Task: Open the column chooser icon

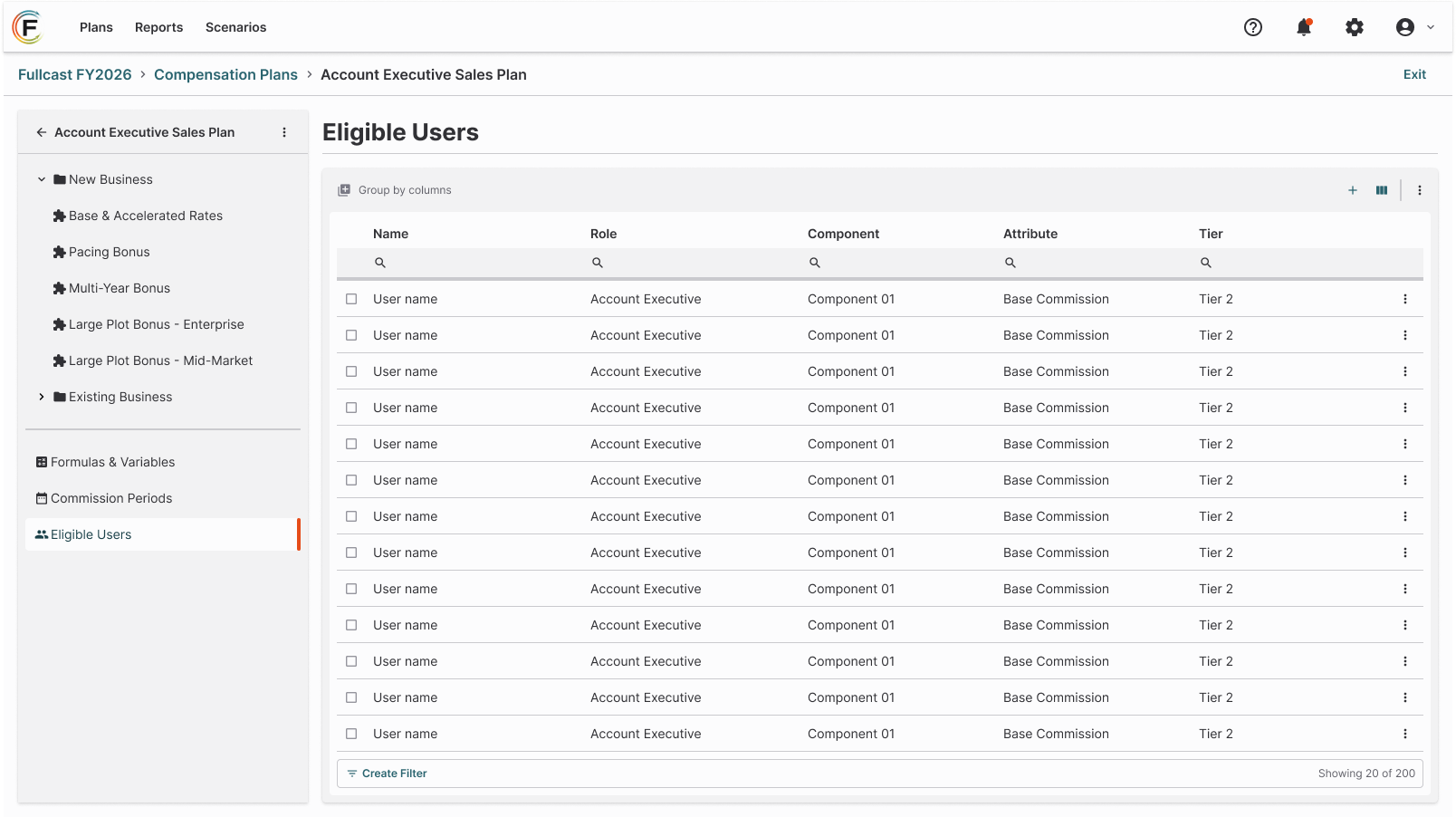Action: pyautogui.click(x=1382, y=190)
